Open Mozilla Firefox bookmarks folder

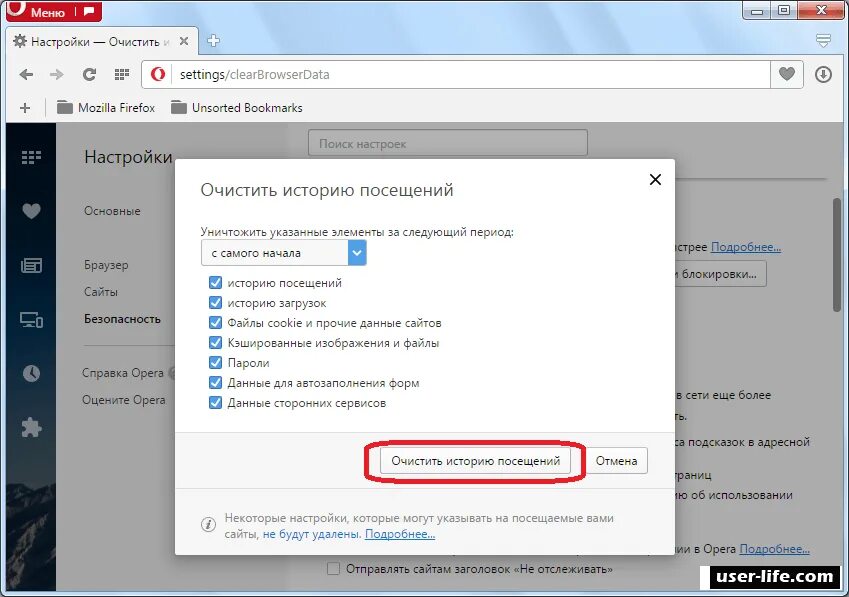pos(106,108)
